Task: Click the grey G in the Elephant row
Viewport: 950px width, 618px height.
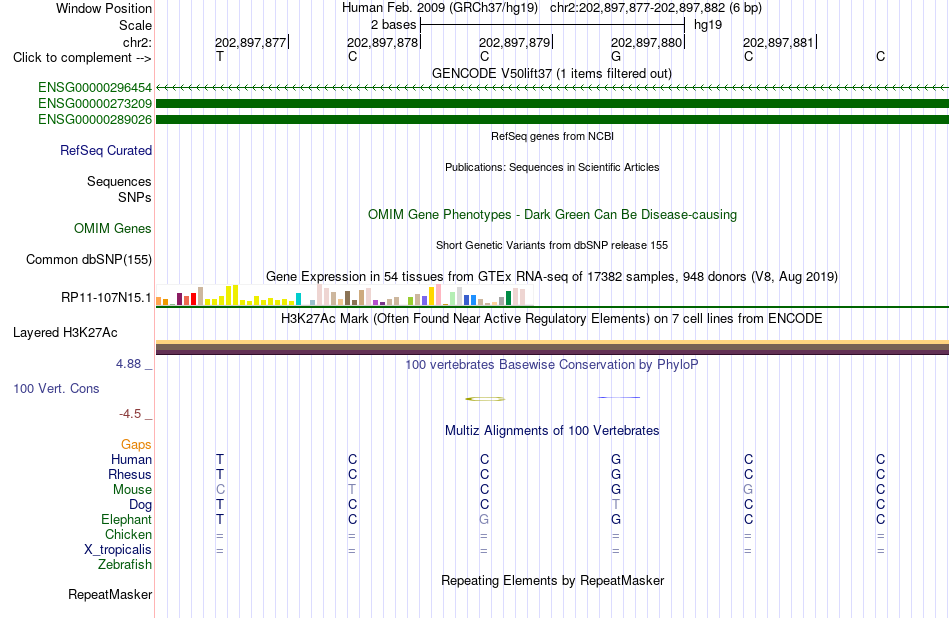Action: 484,520
